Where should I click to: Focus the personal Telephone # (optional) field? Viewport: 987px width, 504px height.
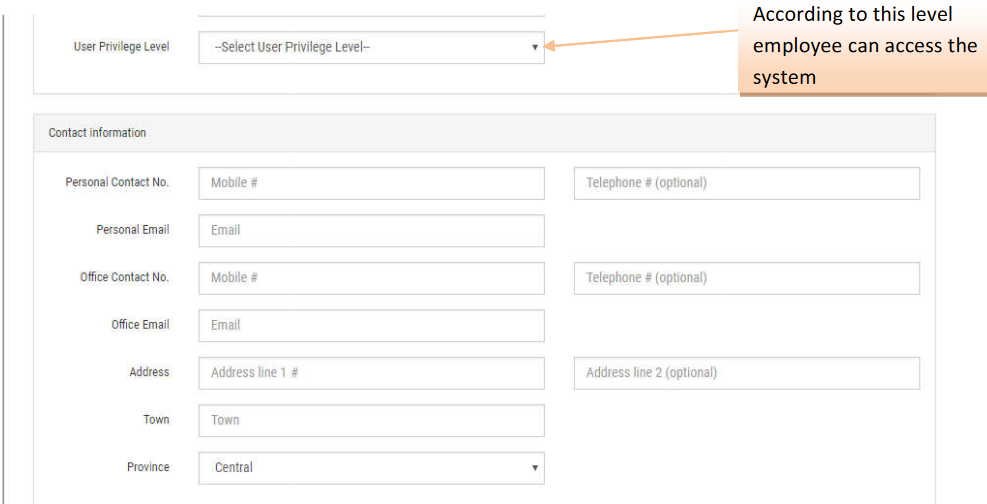pyautogui.click(x=746, y=183)
